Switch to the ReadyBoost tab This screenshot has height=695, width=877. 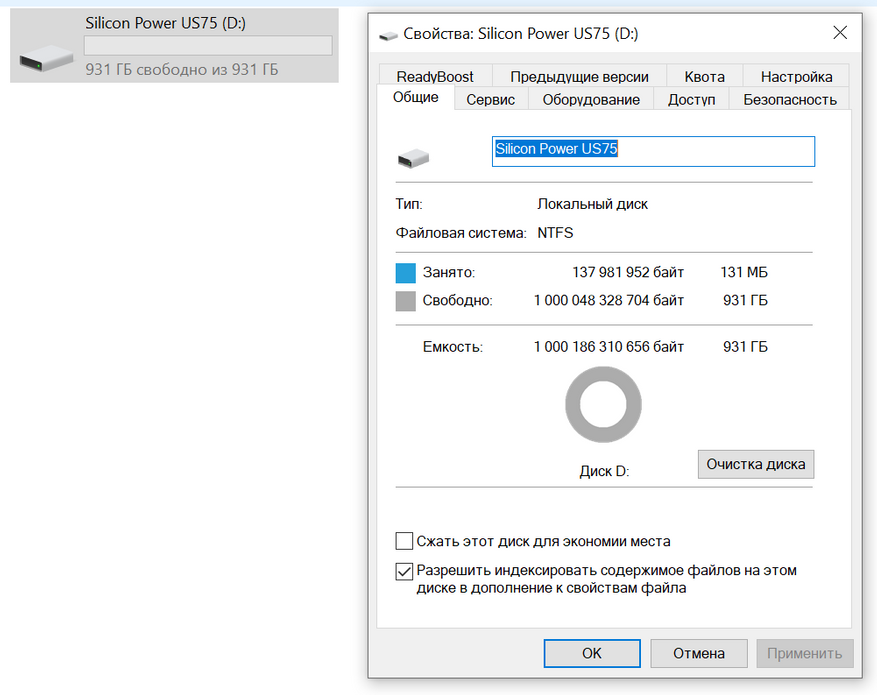tap(434, 76)
